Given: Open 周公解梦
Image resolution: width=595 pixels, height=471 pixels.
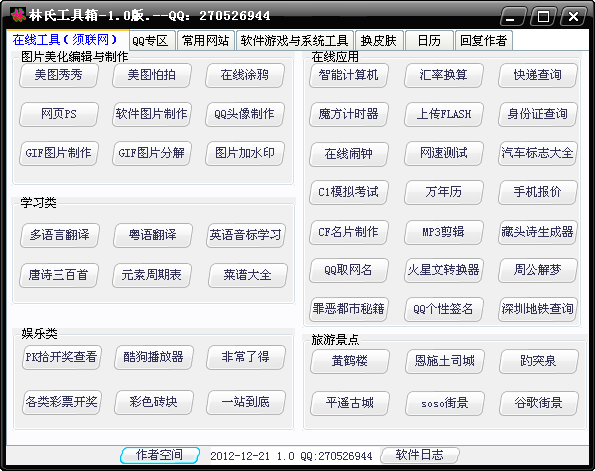Looking at the screenshot, I should tap(538, 271).
